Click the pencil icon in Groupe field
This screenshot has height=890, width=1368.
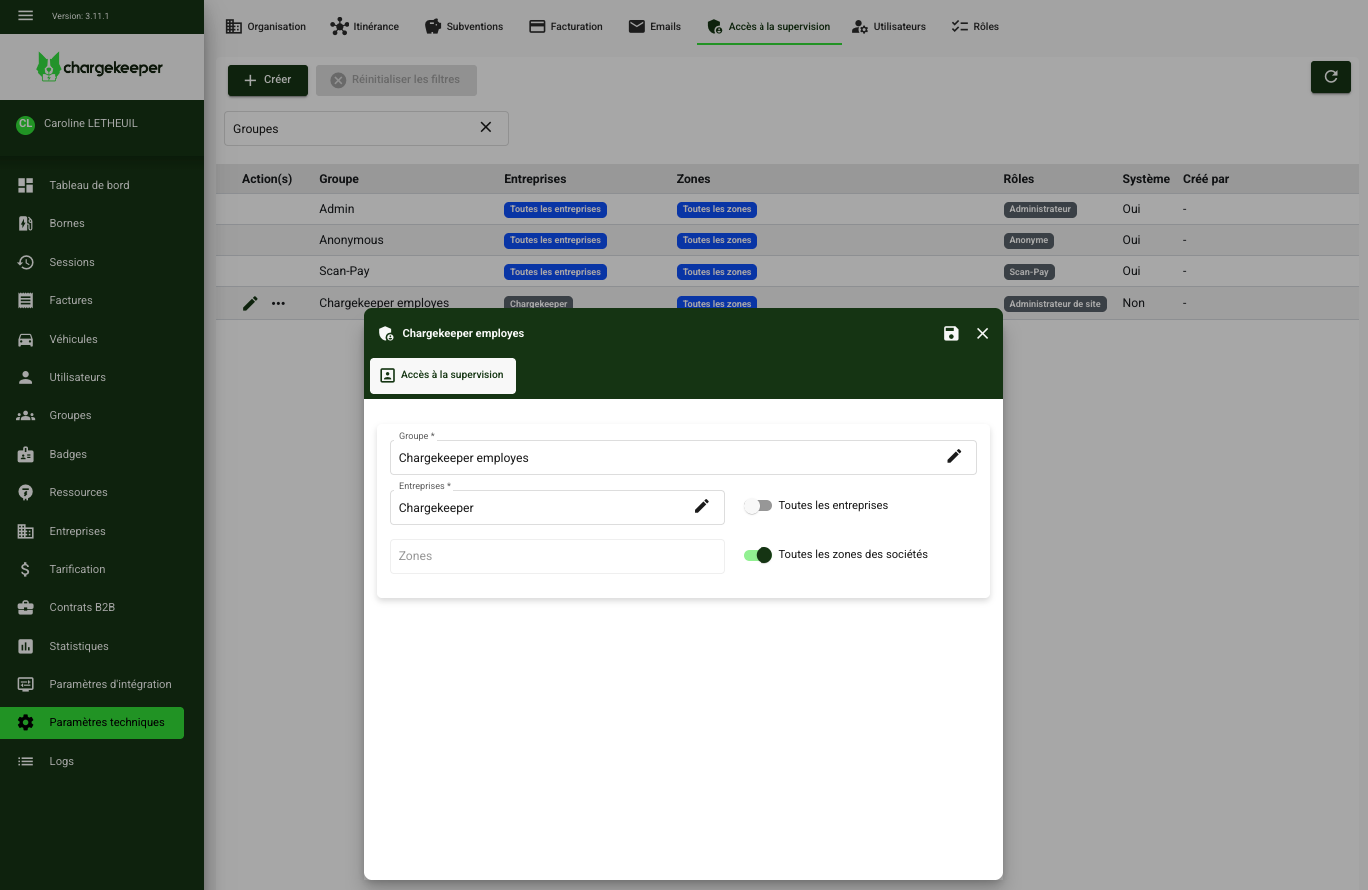pyautogui.click(x=954, y=457)
